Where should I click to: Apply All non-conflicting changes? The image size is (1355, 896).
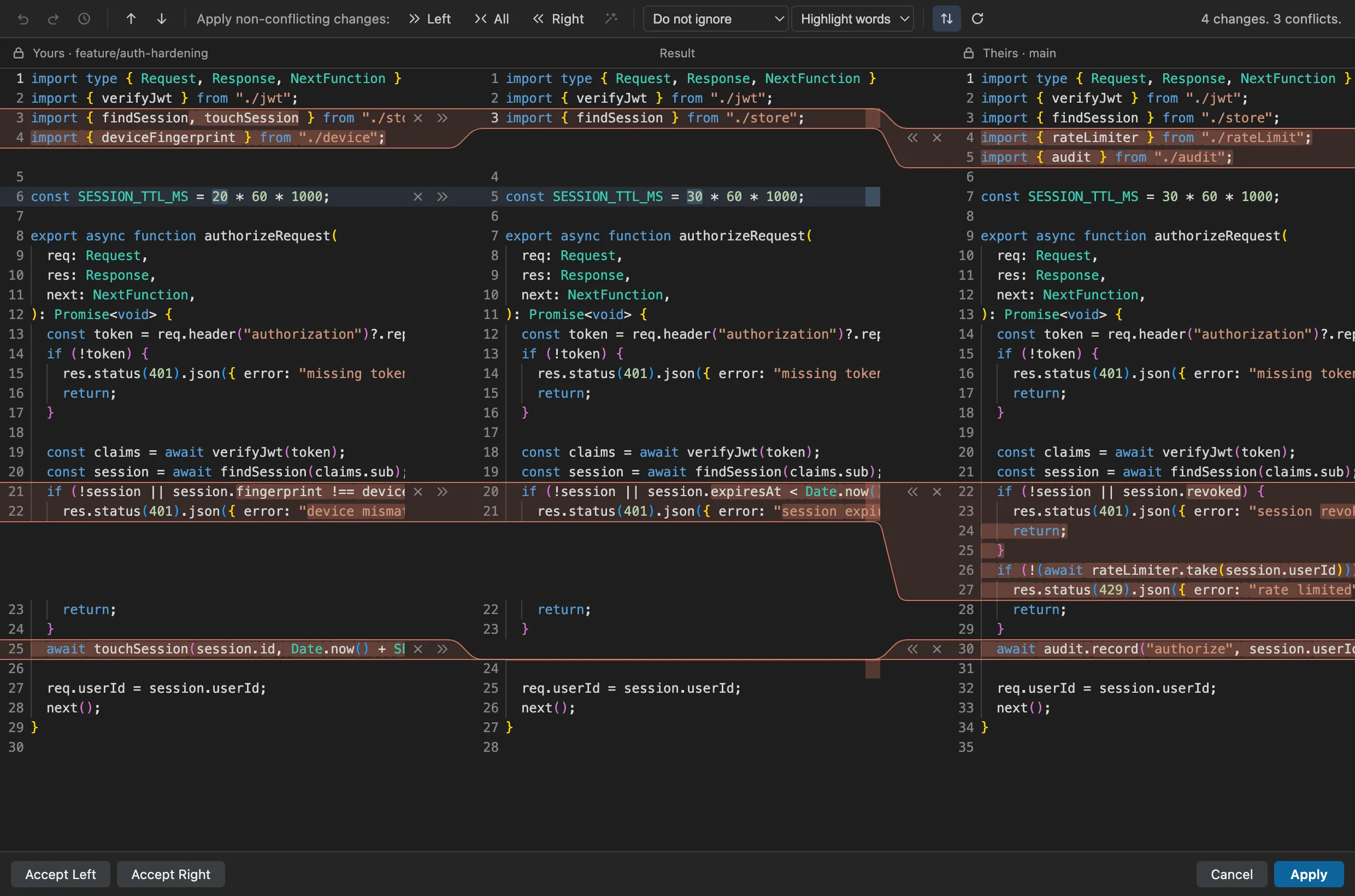(x=492, y=19)
